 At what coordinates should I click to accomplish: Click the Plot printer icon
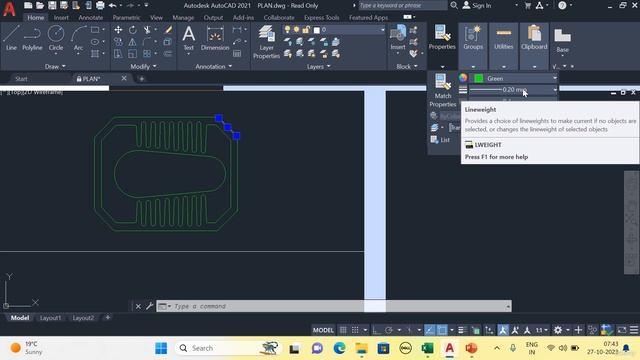100,5
